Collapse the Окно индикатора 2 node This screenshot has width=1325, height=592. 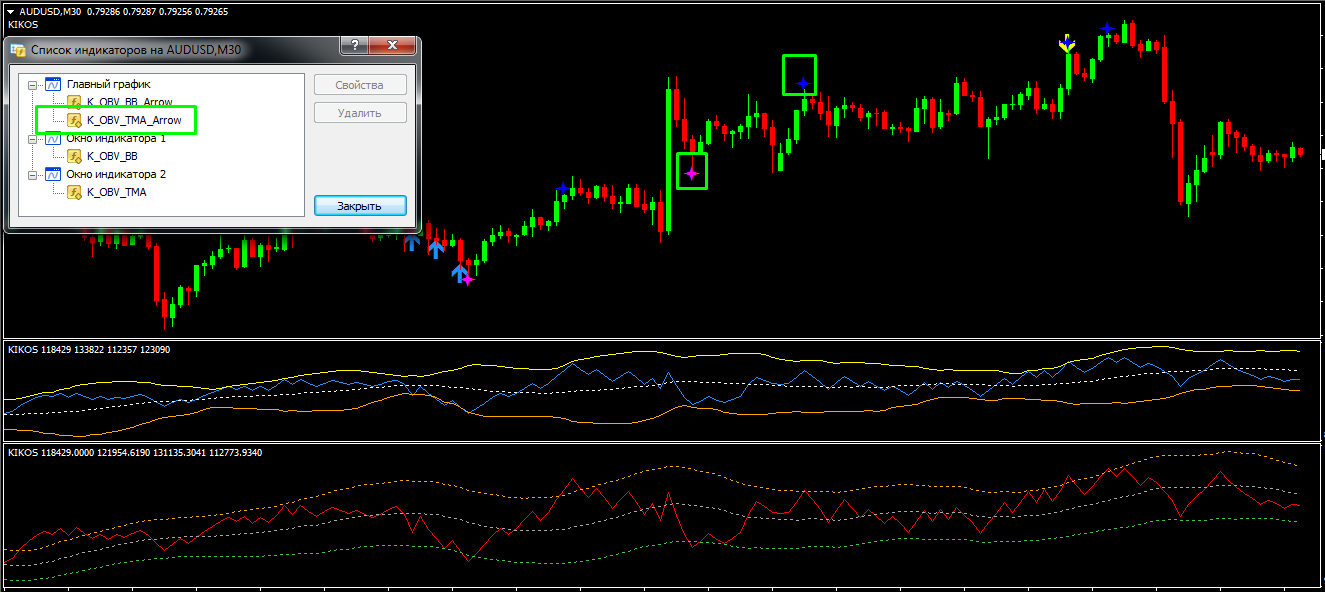[x=33, y=175]
